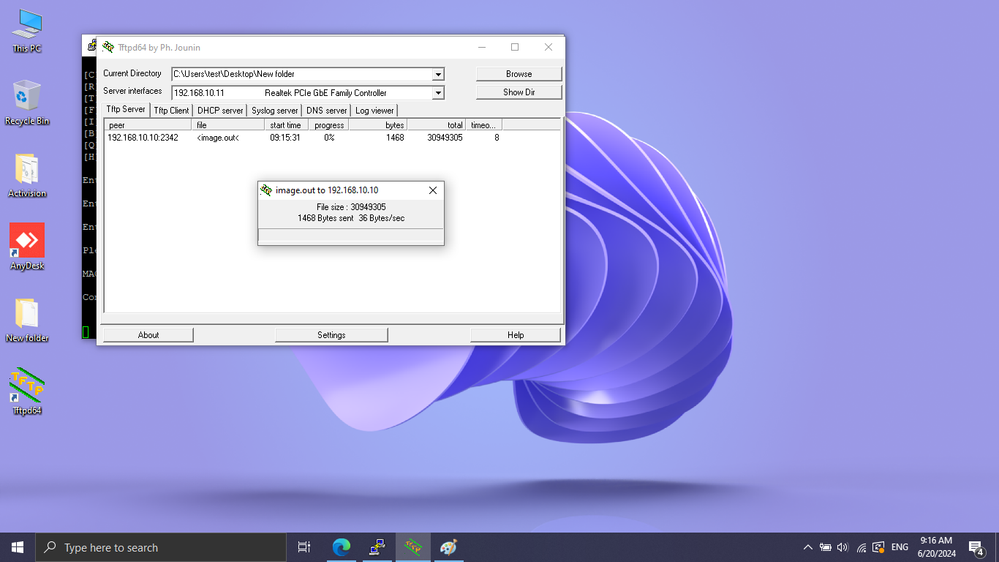The image size is (999, 562).
Task: Launch Tftpd64 desktop shortcut
Action: [27, 392]
